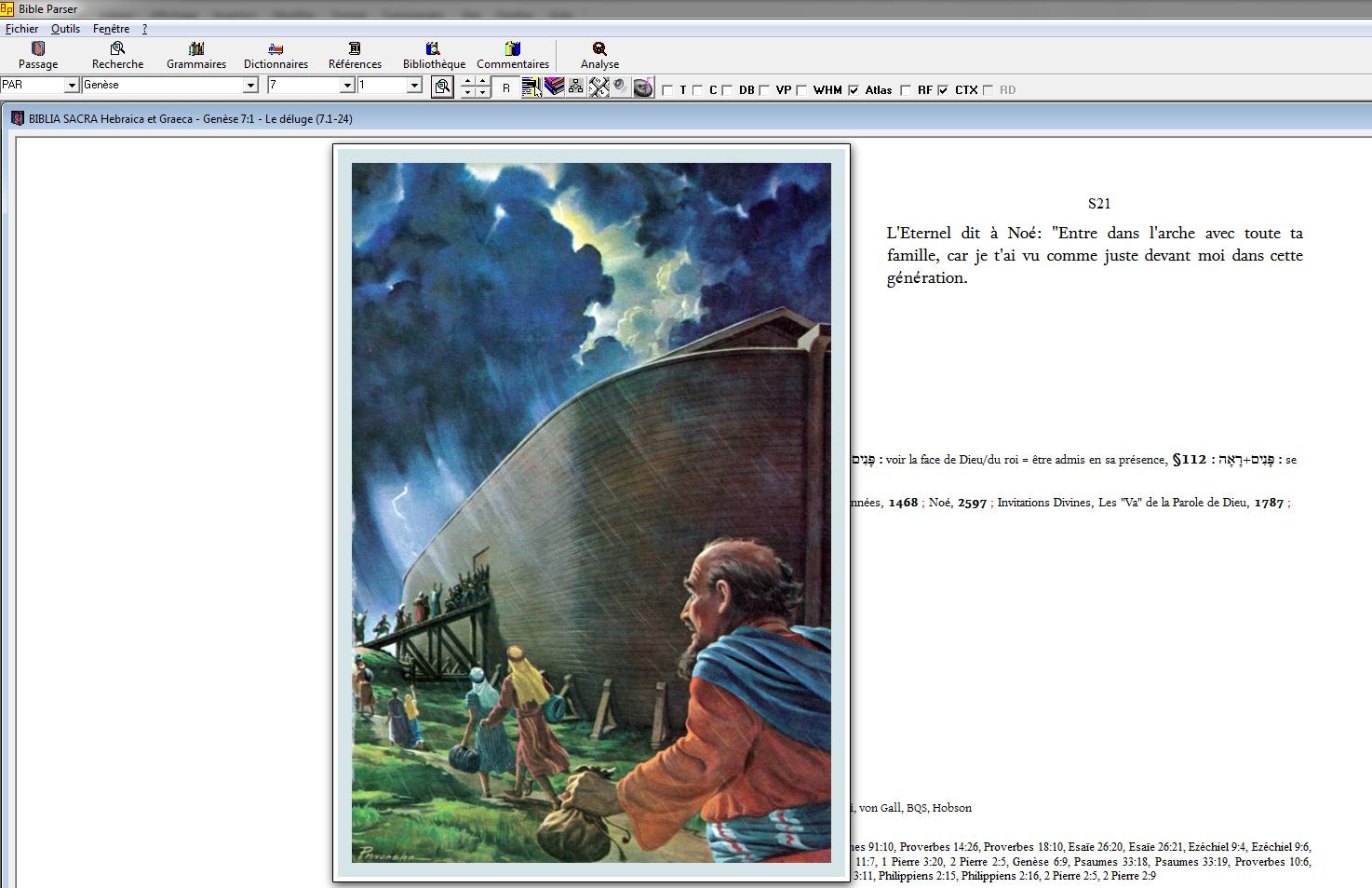
Task: Open the Recherche search tool
Action: pyautogui.click(x=117, y=55)
